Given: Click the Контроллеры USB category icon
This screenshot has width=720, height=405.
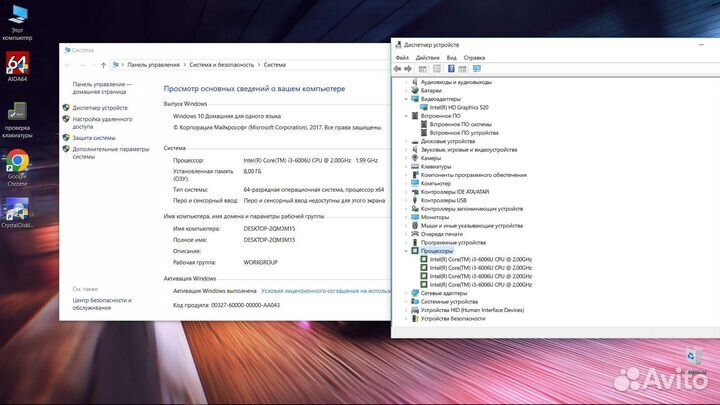Looking at the screenshot, I should click(x=415, y=200).
